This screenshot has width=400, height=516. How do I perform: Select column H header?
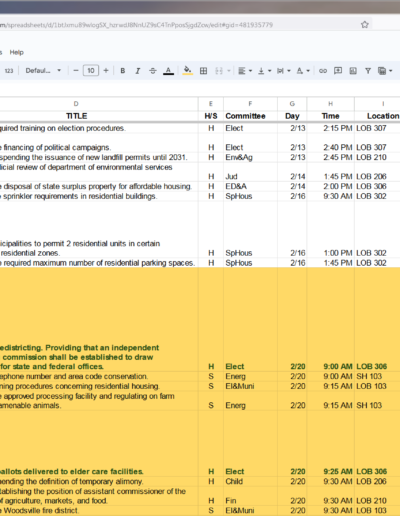click(x=331, y=104)
